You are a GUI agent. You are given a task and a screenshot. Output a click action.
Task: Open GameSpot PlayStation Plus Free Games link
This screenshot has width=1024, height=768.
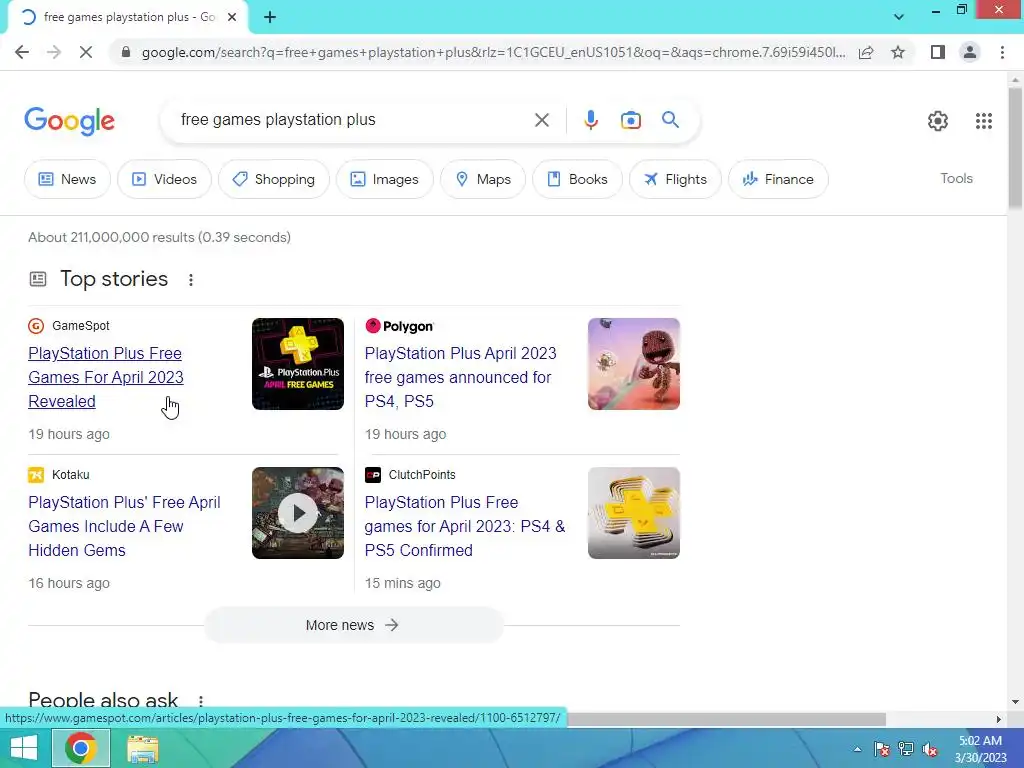(106, 377)
